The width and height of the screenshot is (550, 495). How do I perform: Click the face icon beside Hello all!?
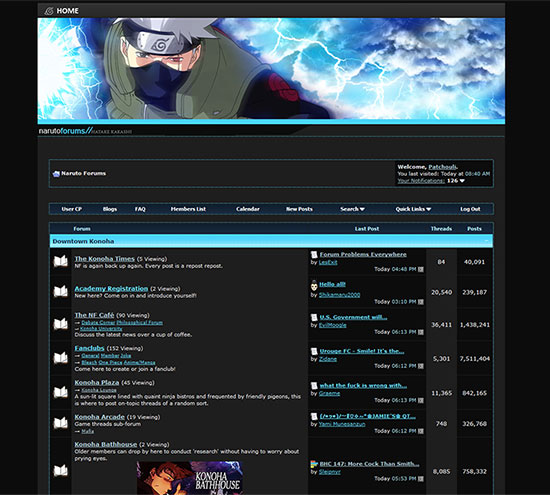pyautogui.click(x=314, y=285)
